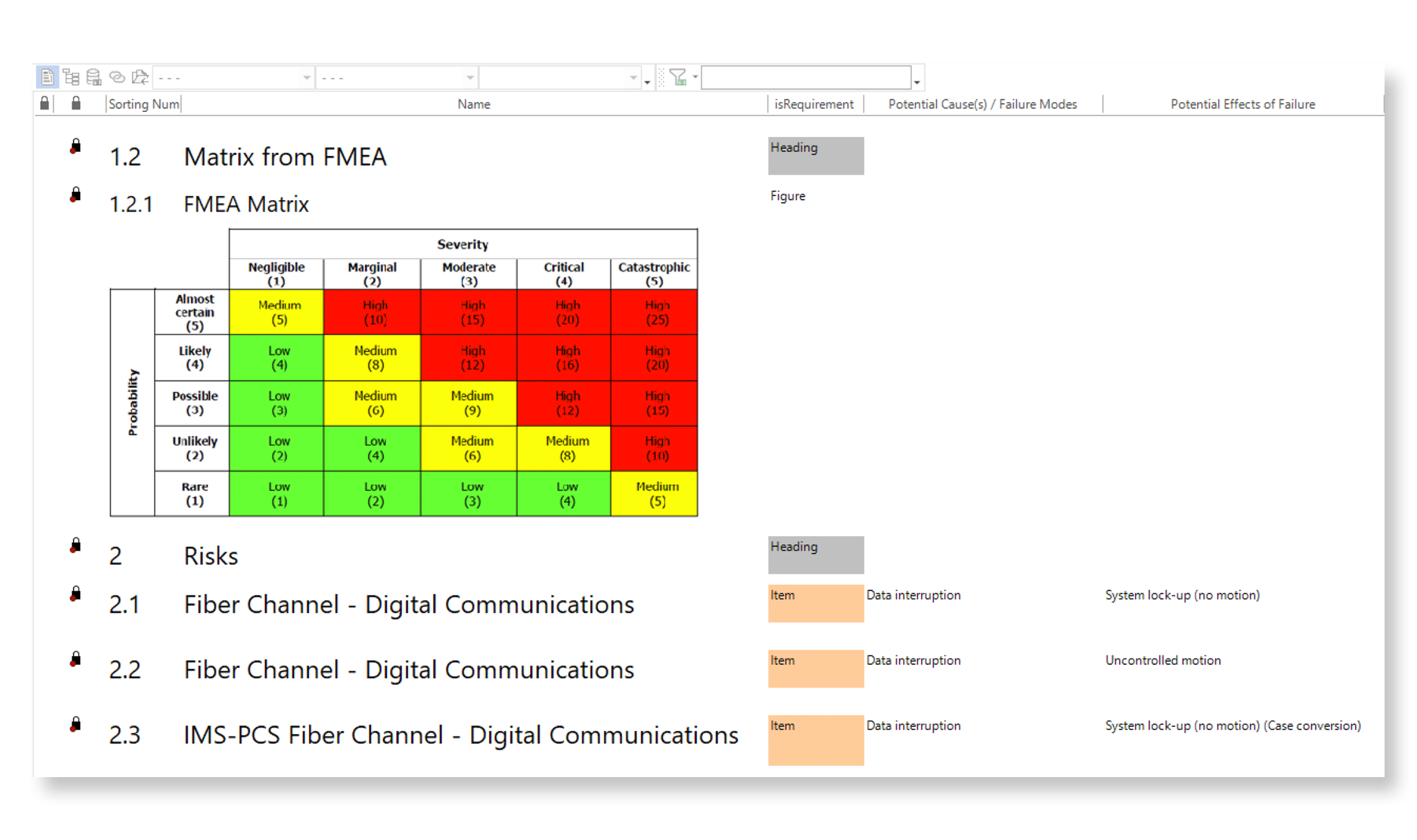
Task: Sort by the Name column header
Action: [x=474, y=104]
